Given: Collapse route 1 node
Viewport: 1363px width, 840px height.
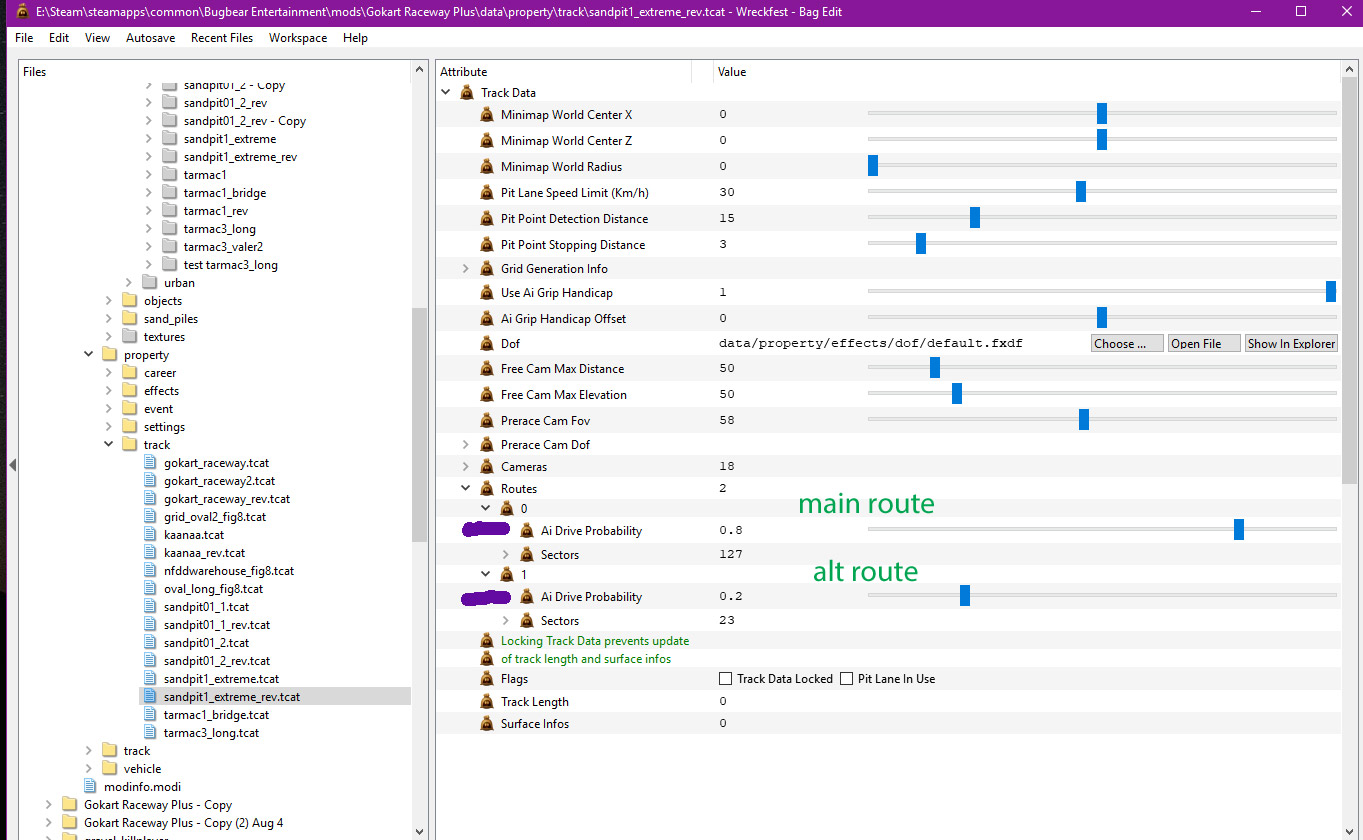Looking at the screenshot, I should coord(485,575).
